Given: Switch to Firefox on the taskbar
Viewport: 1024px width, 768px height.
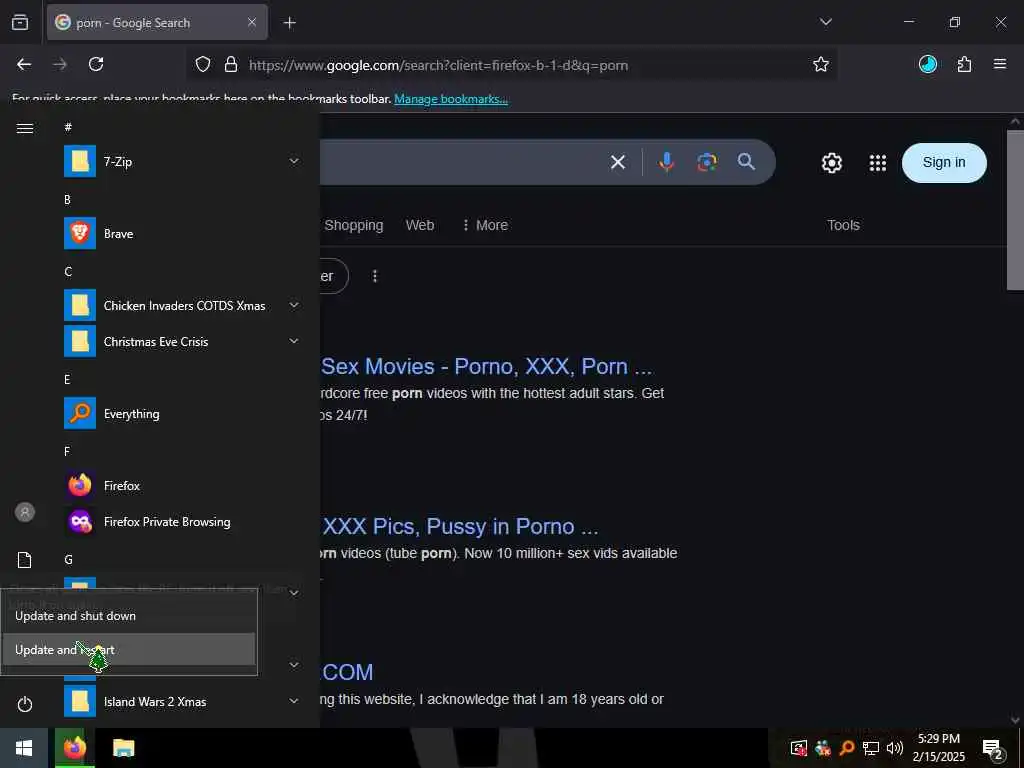Looking at the screenshot, I should point(74,748).
